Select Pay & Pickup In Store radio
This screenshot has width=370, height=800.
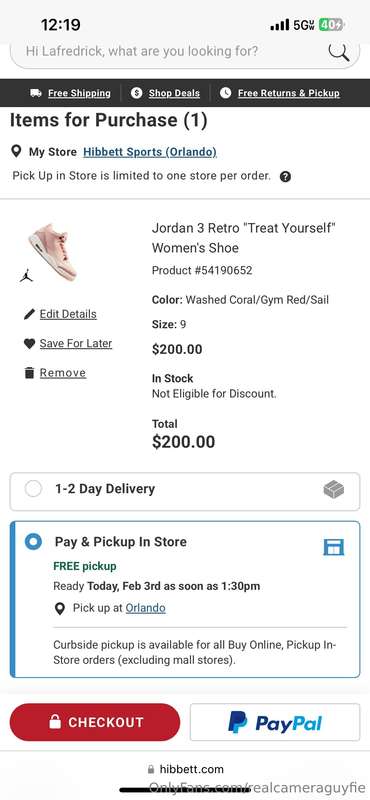point(33,541)
